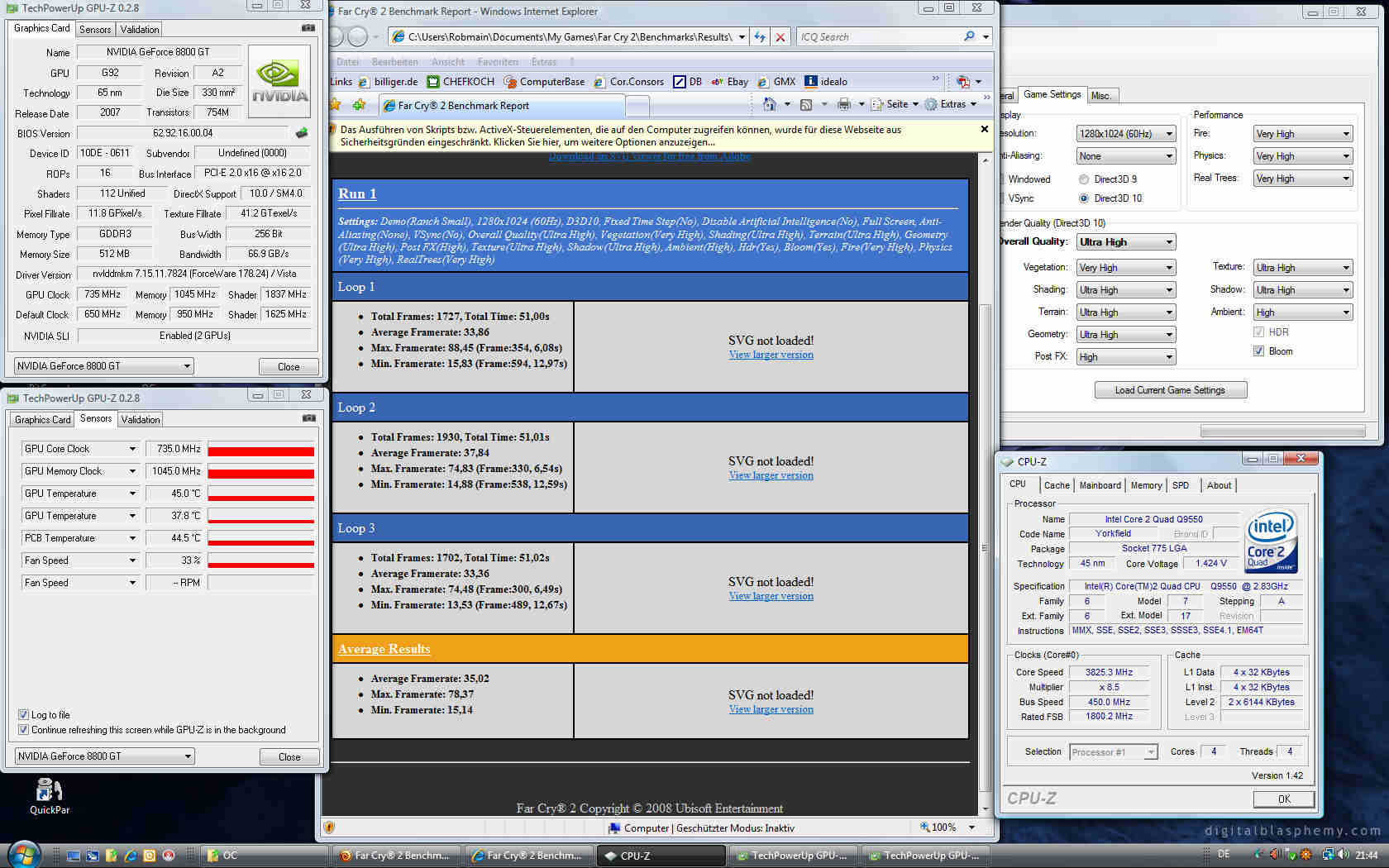Select the Direct3D 9 radio button
Image resolution: width=1389 pixels, height=868 pixels.
pos(1083,179)
